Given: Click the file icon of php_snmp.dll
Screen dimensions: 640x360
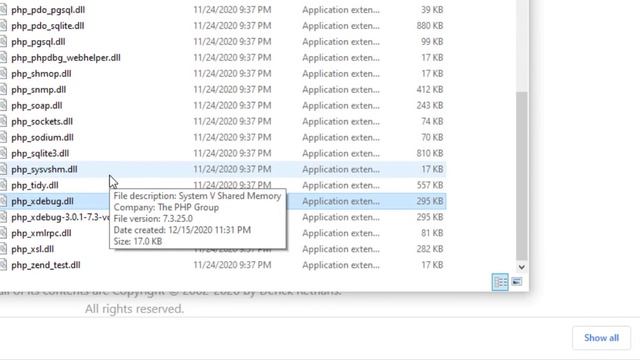Looking at the screenshot, I should click(3, 89).
